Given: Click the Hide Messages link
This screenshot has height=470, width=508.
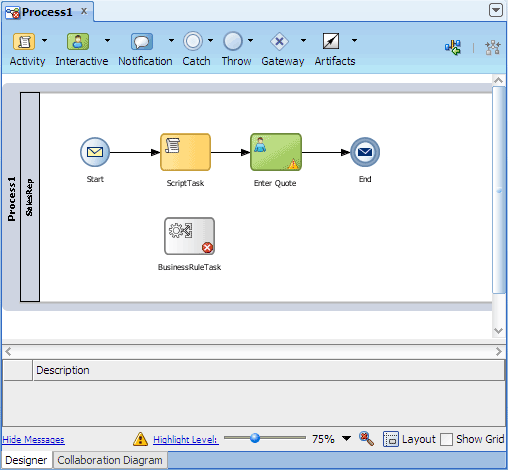Looking at the screenshot, I should tap(33, 440).
